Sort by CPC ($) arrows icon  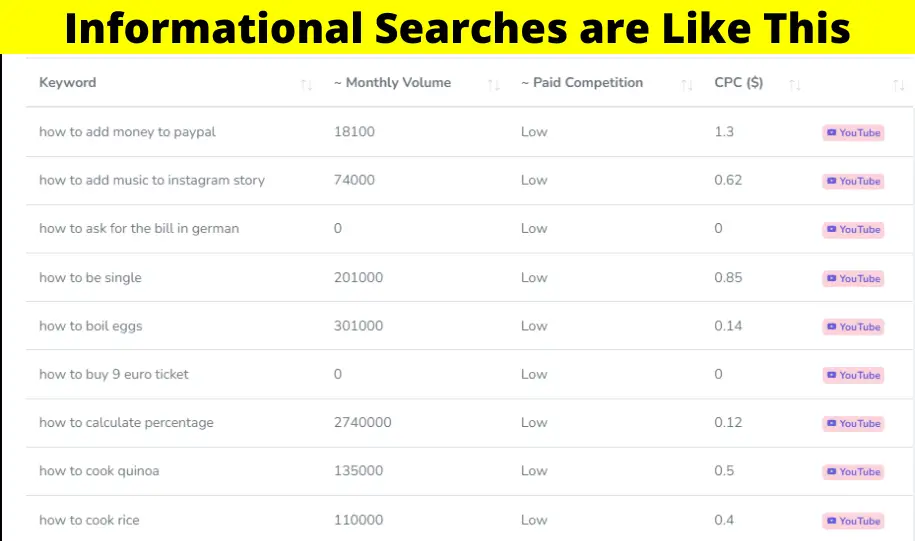[794, 85]
